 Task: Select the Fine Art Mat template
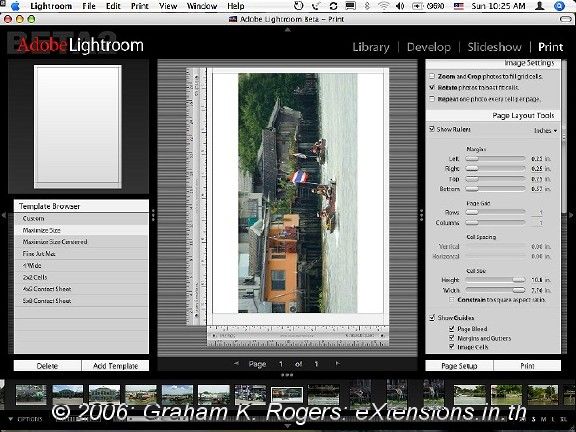81,253
